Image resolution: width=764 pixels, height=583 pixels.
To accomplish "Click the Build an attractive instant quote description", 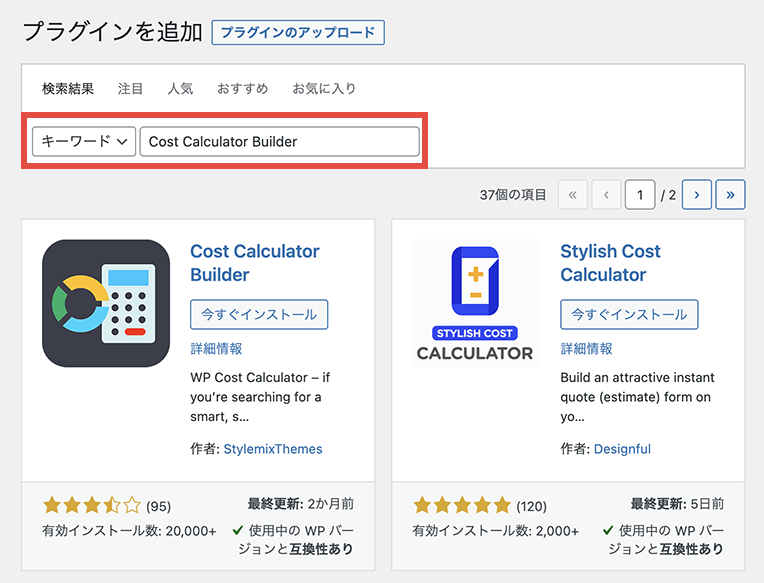I will point(637,397).
